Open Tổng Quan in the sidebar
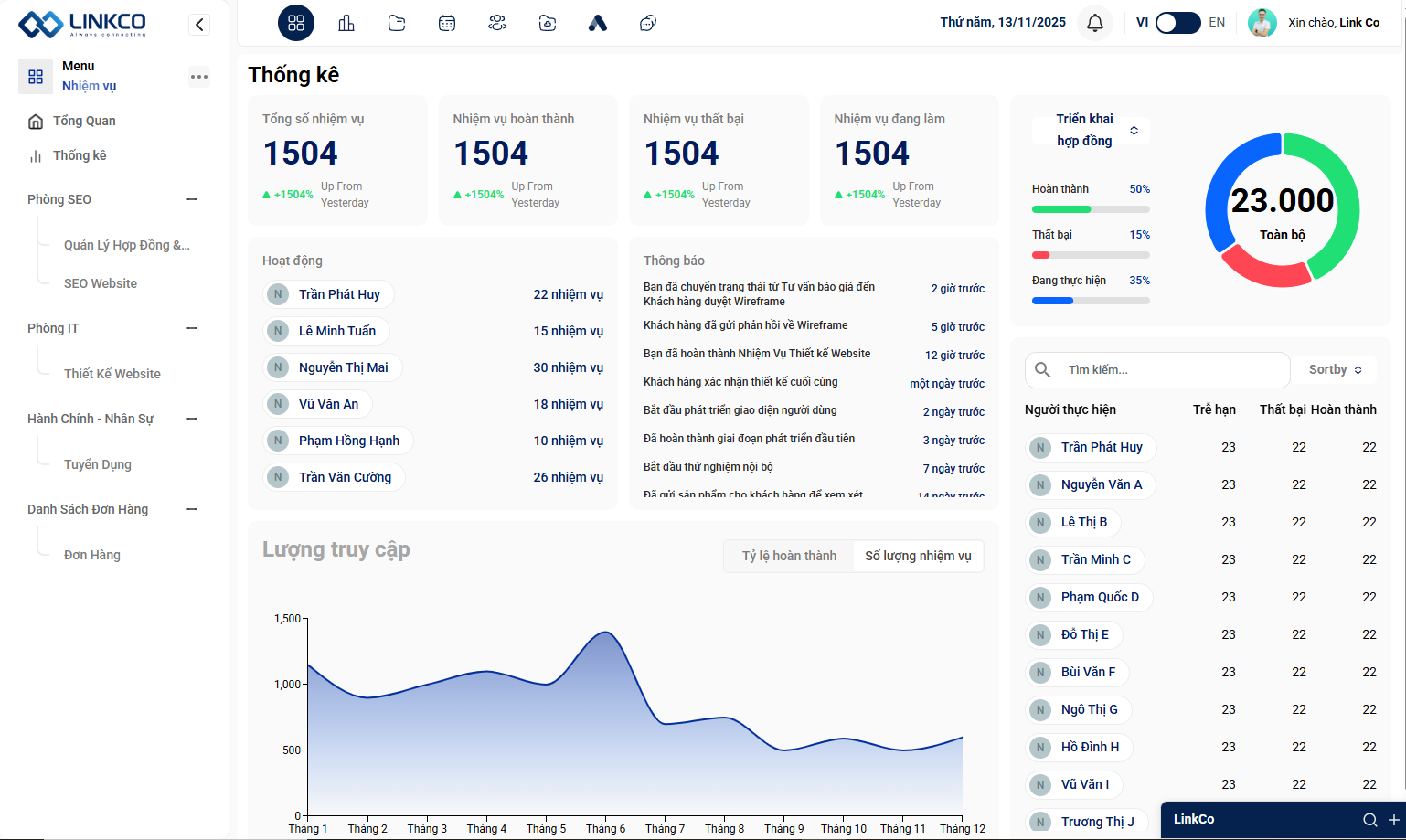 [x=84, y=121]
